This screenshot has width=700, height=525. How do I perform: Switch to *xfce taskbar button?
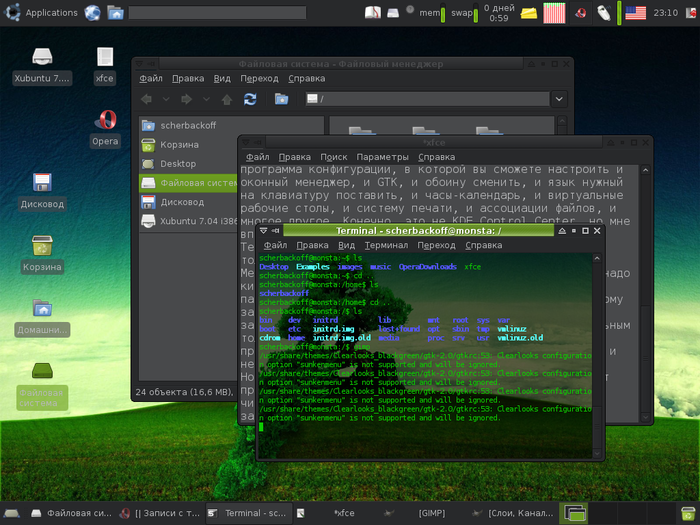coord(338,513)
